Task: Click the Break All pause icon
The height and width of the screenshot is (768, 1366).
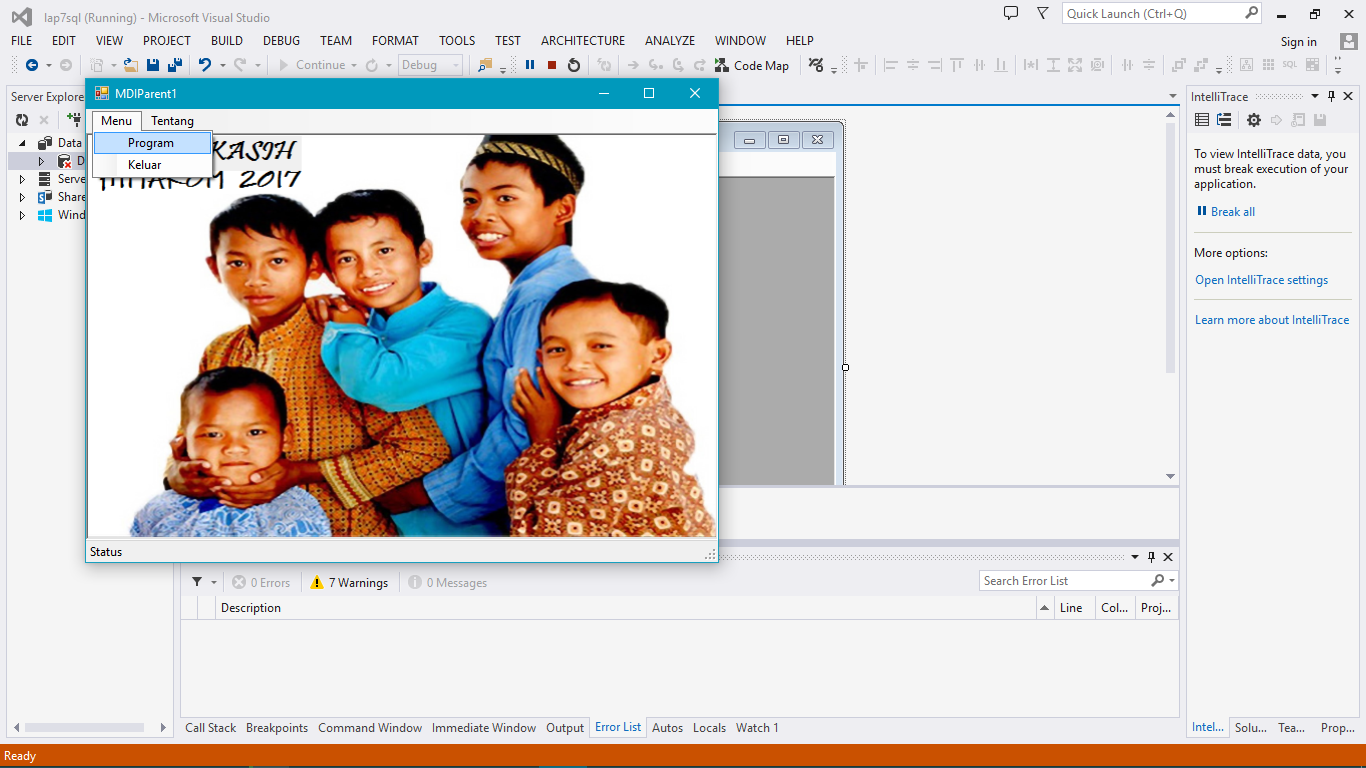Action: pyautogui.click(x=528, y=65)
